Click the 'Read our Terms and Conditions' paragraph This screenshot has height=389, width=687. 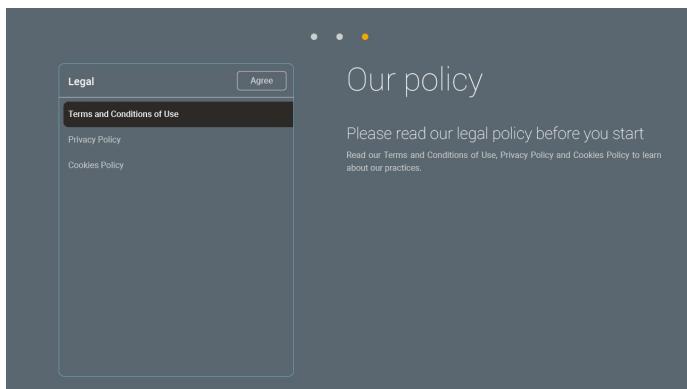(504, 161)
